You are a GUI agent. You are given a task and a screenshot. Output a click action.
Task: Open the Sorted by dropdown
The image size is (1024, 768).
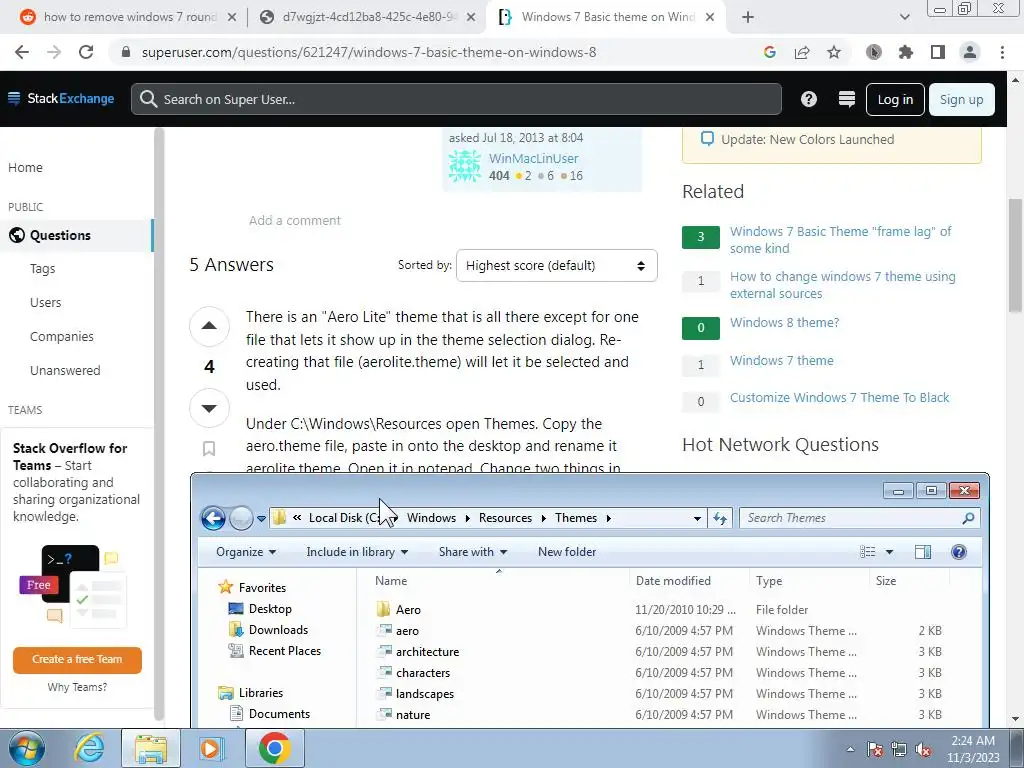pyautogui.click(x=556, y=266)
